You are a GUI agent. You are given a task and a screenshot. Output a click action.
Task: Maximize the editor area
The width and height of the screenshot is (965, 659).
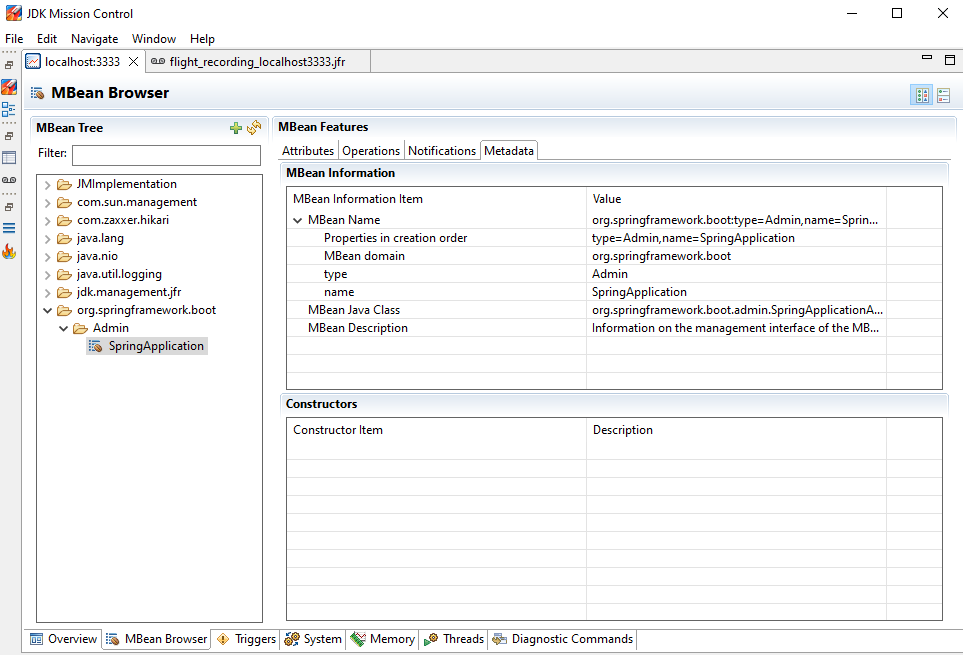click(x=950, y=60)
